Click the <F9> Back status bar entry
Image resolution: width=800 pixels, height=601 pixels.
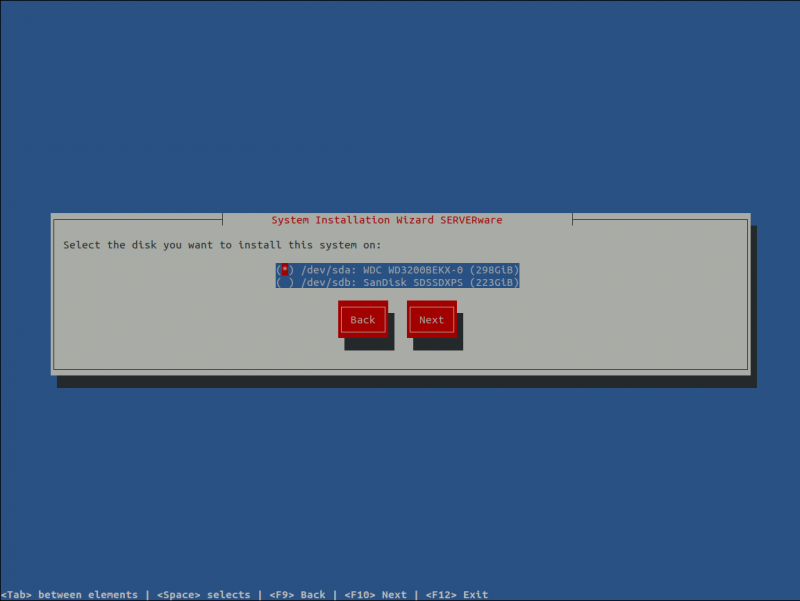click(x=295, y=594)
